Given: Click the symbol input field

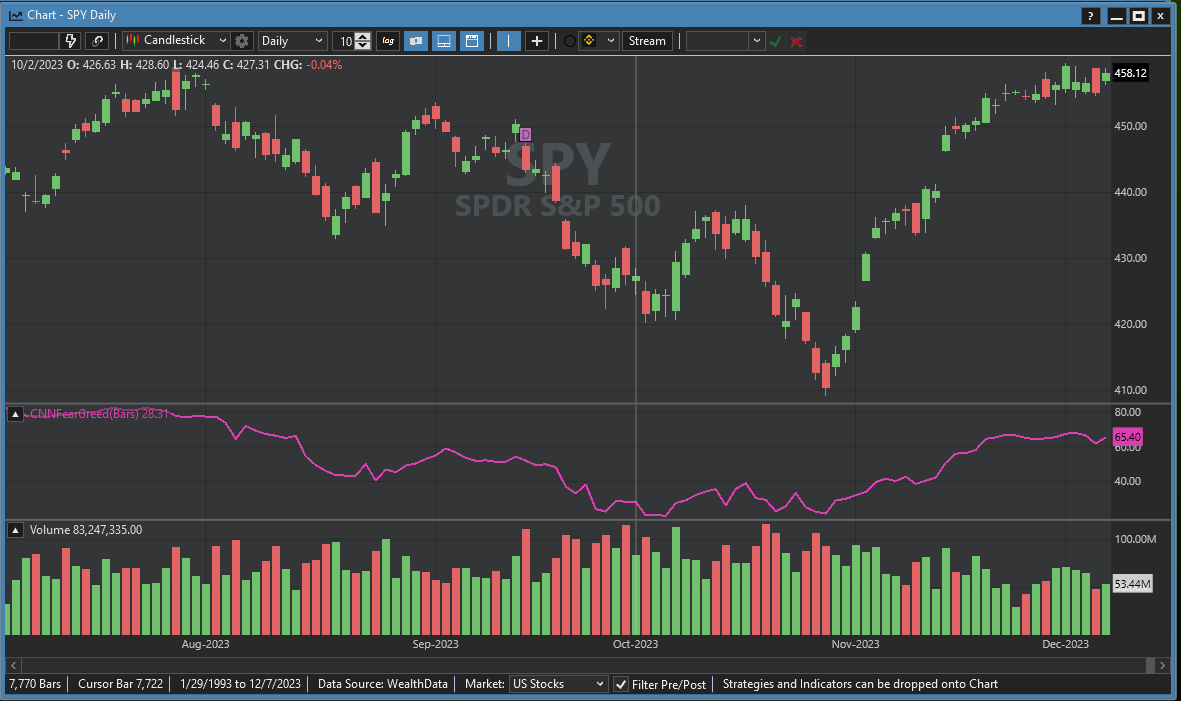Looking at the screenshot, I should point(34,41).
